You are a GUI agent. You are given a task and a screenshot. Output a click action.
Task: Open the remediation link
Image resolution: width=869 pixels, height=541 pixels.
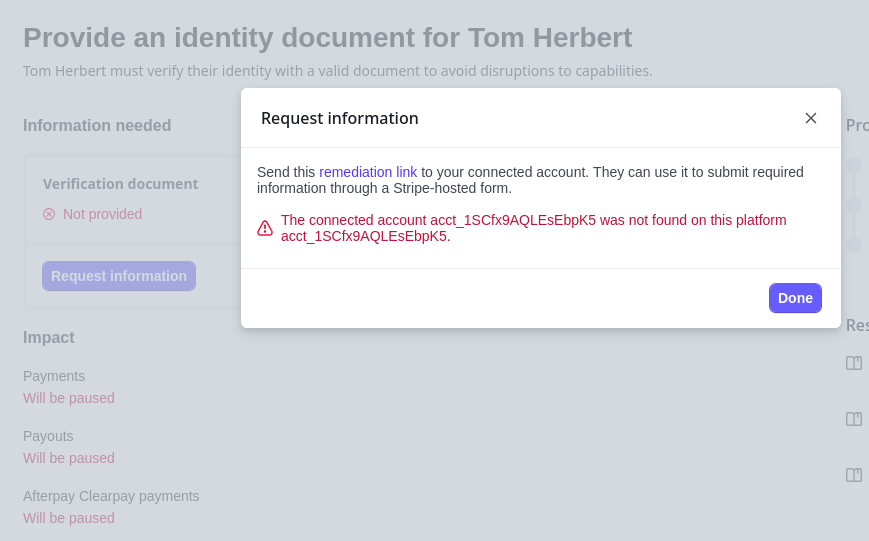(368, 172)
